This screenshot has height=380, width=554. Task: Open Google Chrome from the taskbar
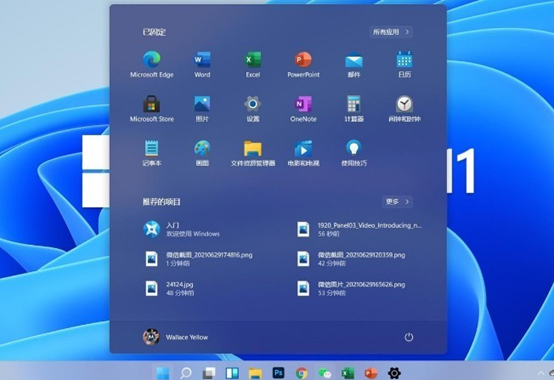301,373
